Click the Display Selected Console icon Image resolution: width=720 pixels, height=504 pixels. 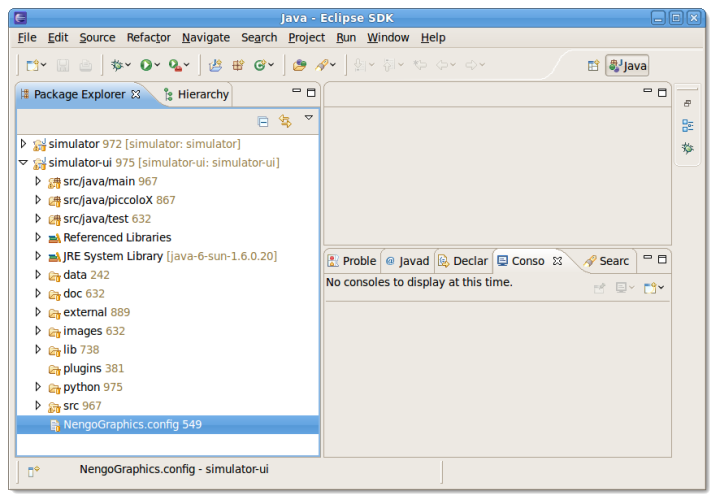pos(621,288)
